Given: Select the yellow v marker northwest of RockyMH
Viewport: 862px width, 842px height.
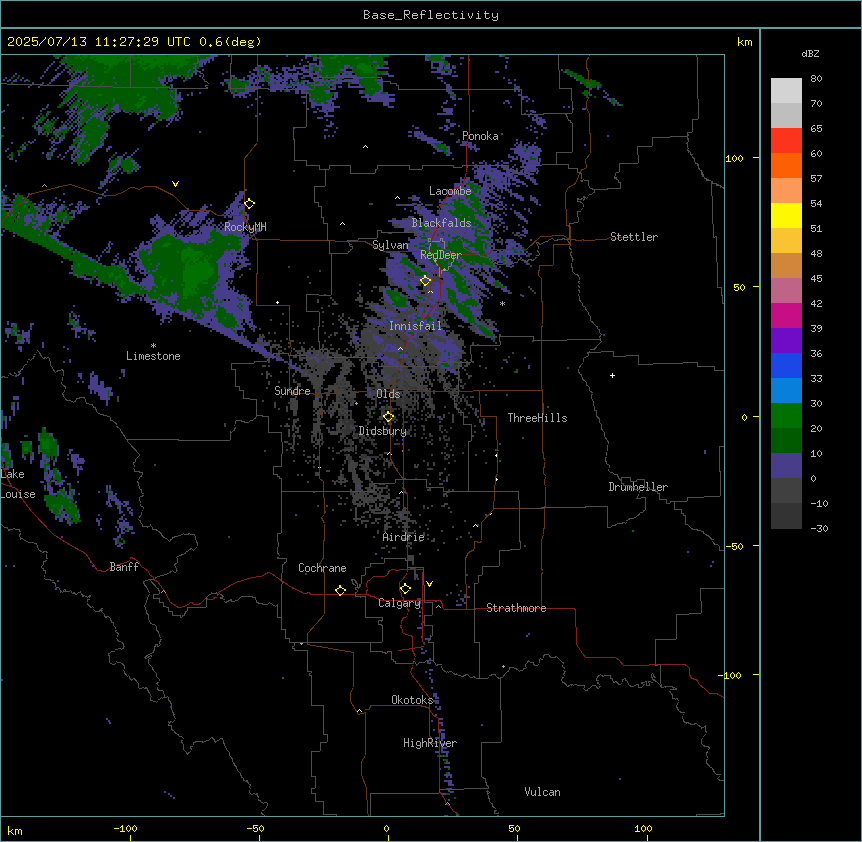Looking at the screenshot, I should [175, 184].
